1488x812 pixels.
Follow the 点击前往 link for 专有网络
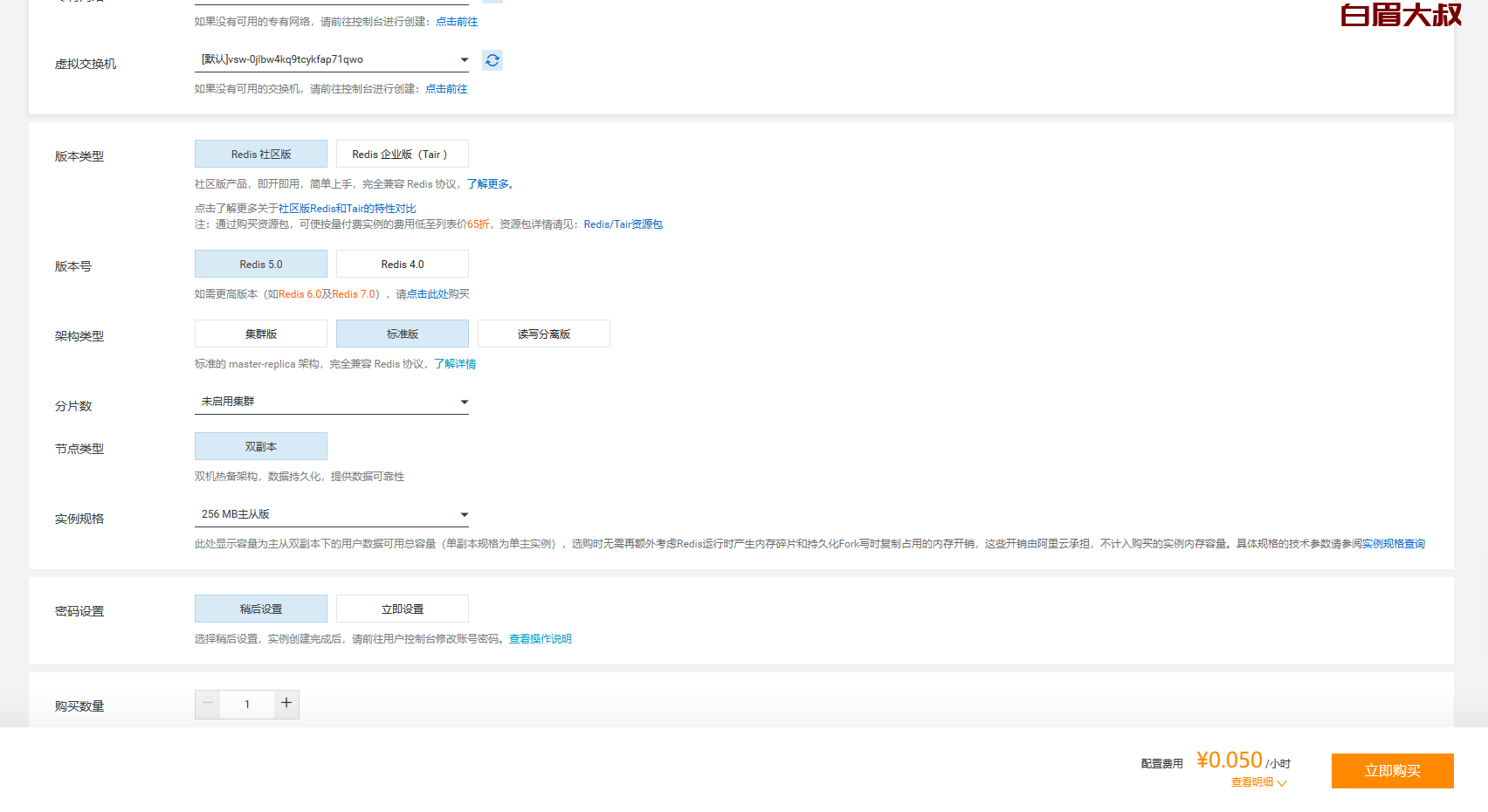coord(457,22)
